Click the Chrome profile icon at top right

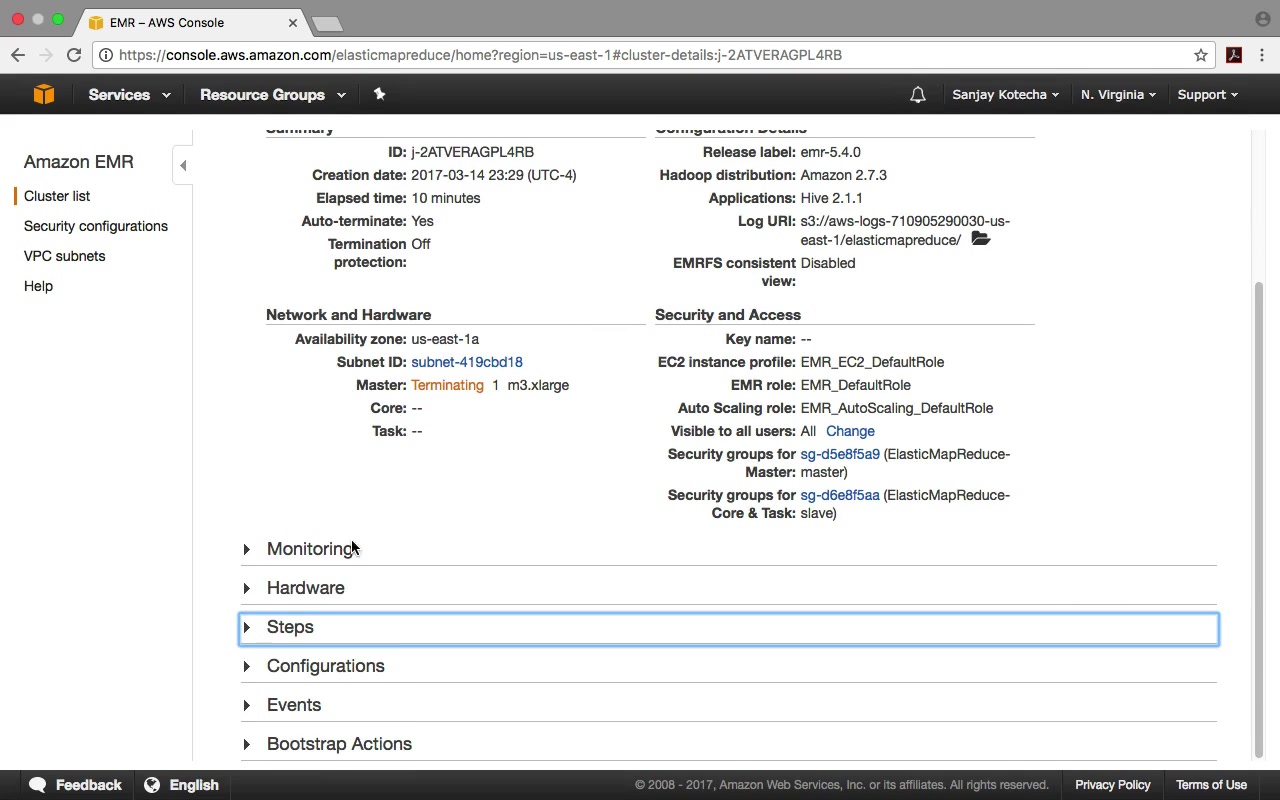1262,19
